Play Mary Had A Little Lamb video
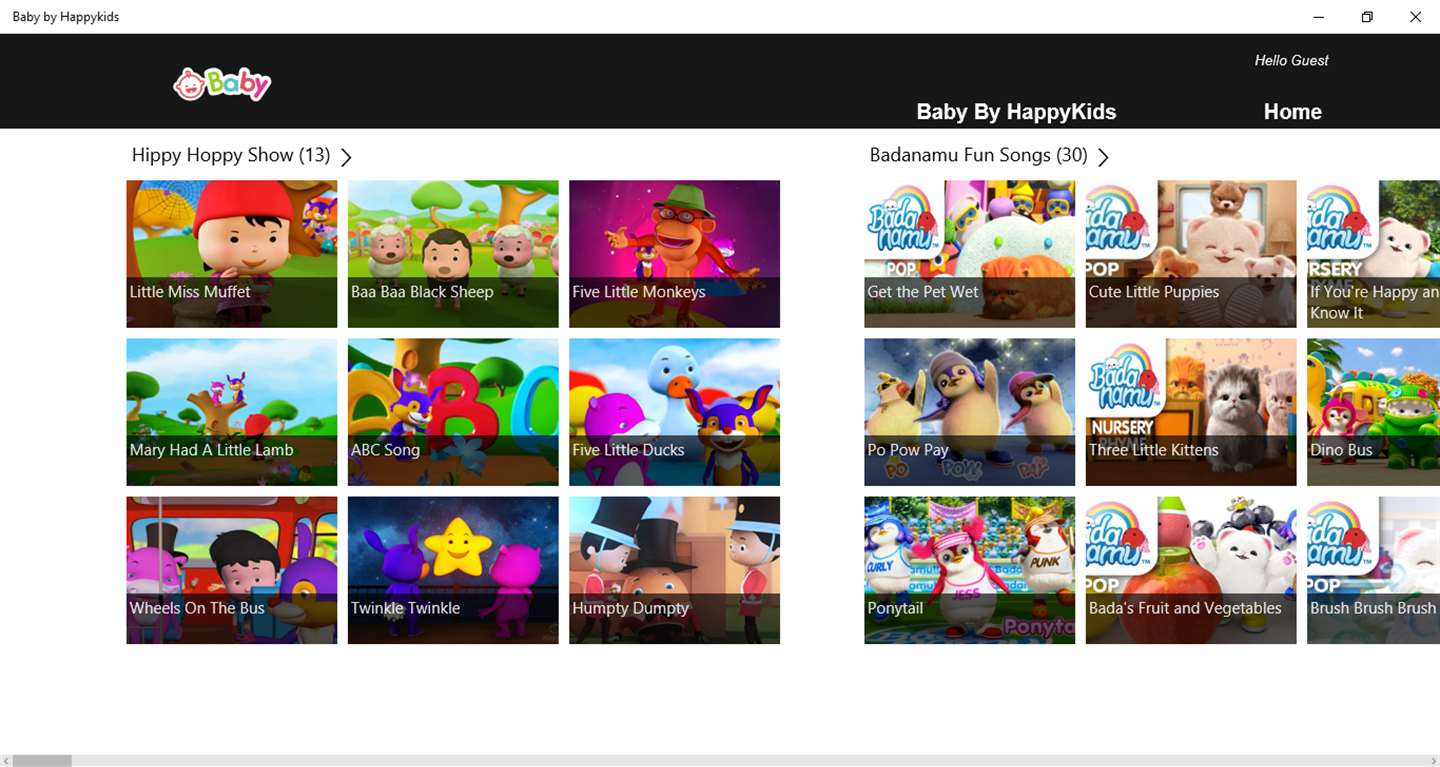This screenshot has width=1440, height=767. pos(232,412)
